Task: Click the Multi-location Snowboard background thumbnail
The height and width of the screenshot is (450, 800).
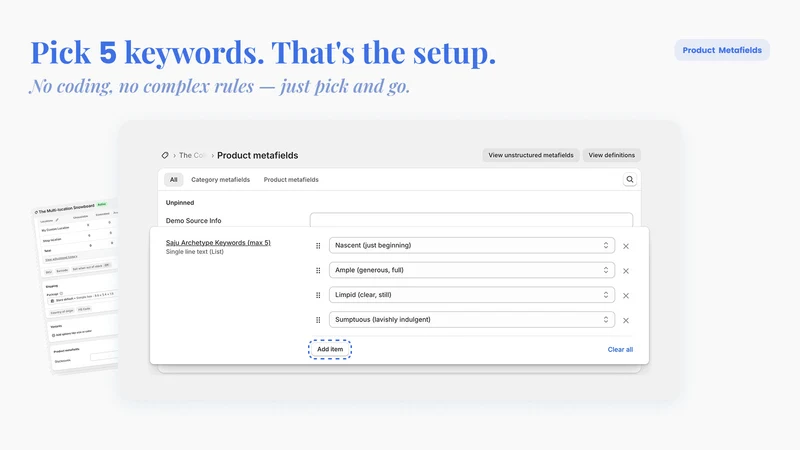Action: pyautogui.click(x=77, y=286)
